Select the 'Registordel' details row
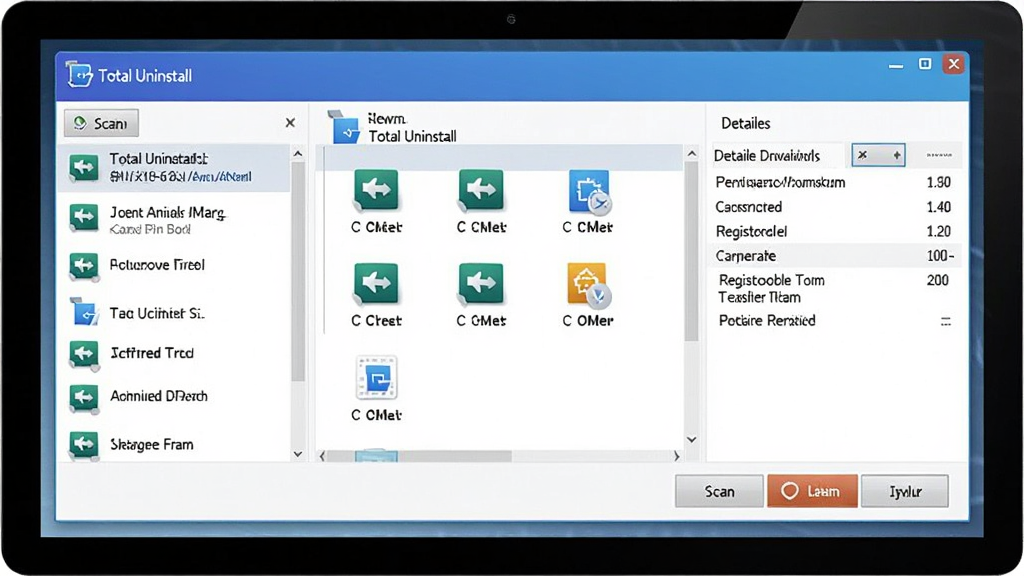The width and height of the screenshot is (1024, 576). click(835, 231)
